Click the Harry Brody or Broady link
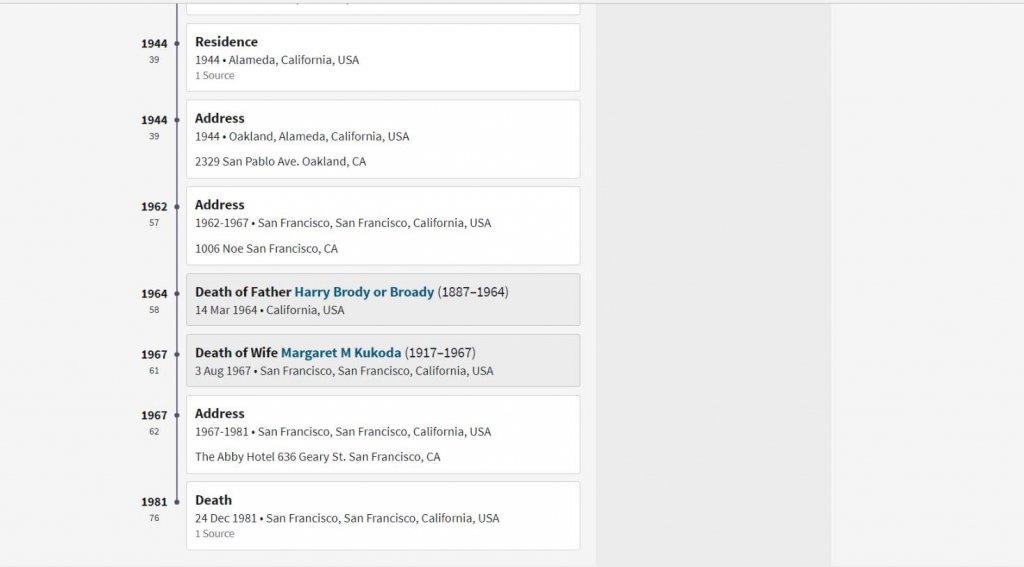 (364, 292)
